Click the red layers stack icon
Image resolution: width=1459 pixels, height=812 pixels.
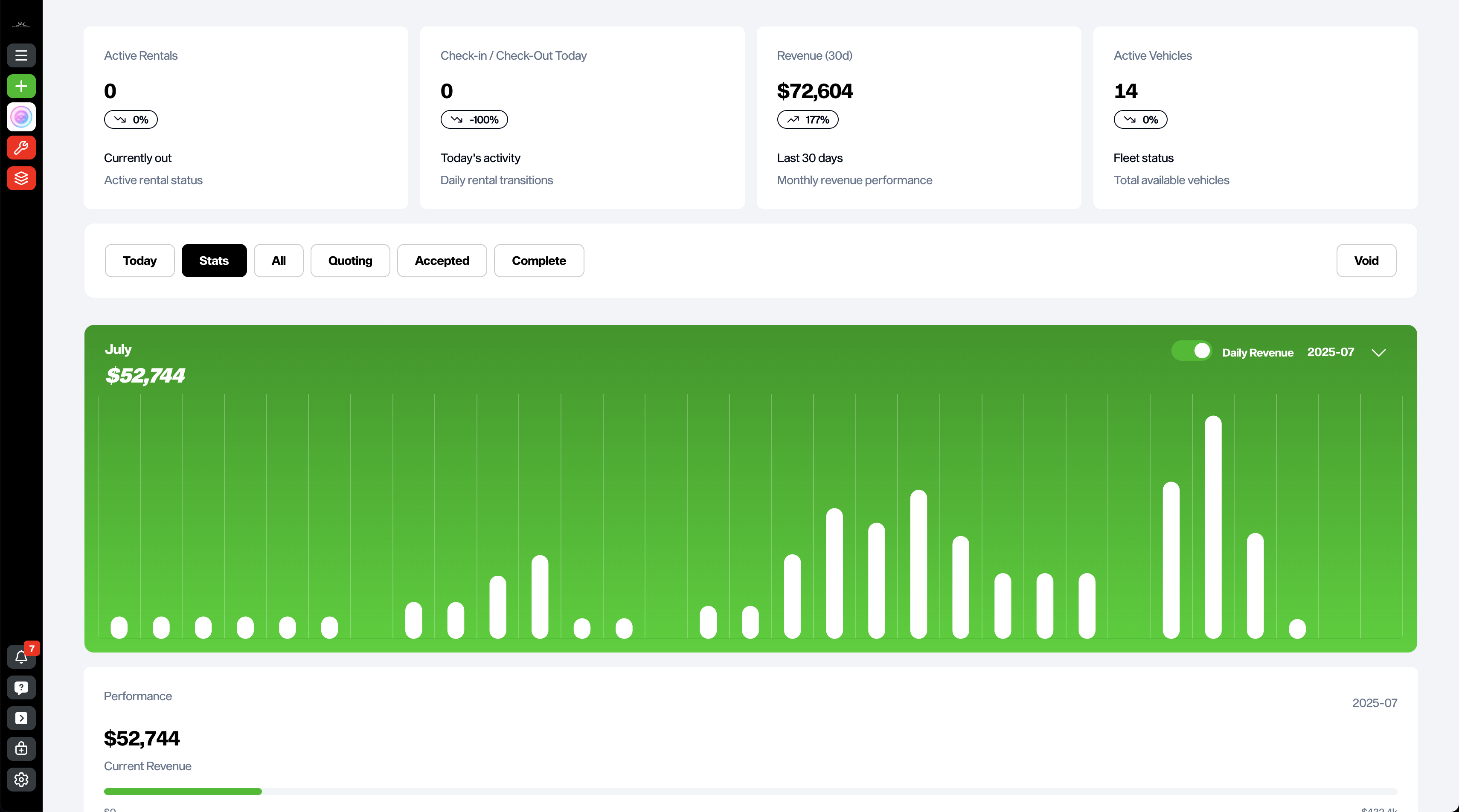(21, 178)
